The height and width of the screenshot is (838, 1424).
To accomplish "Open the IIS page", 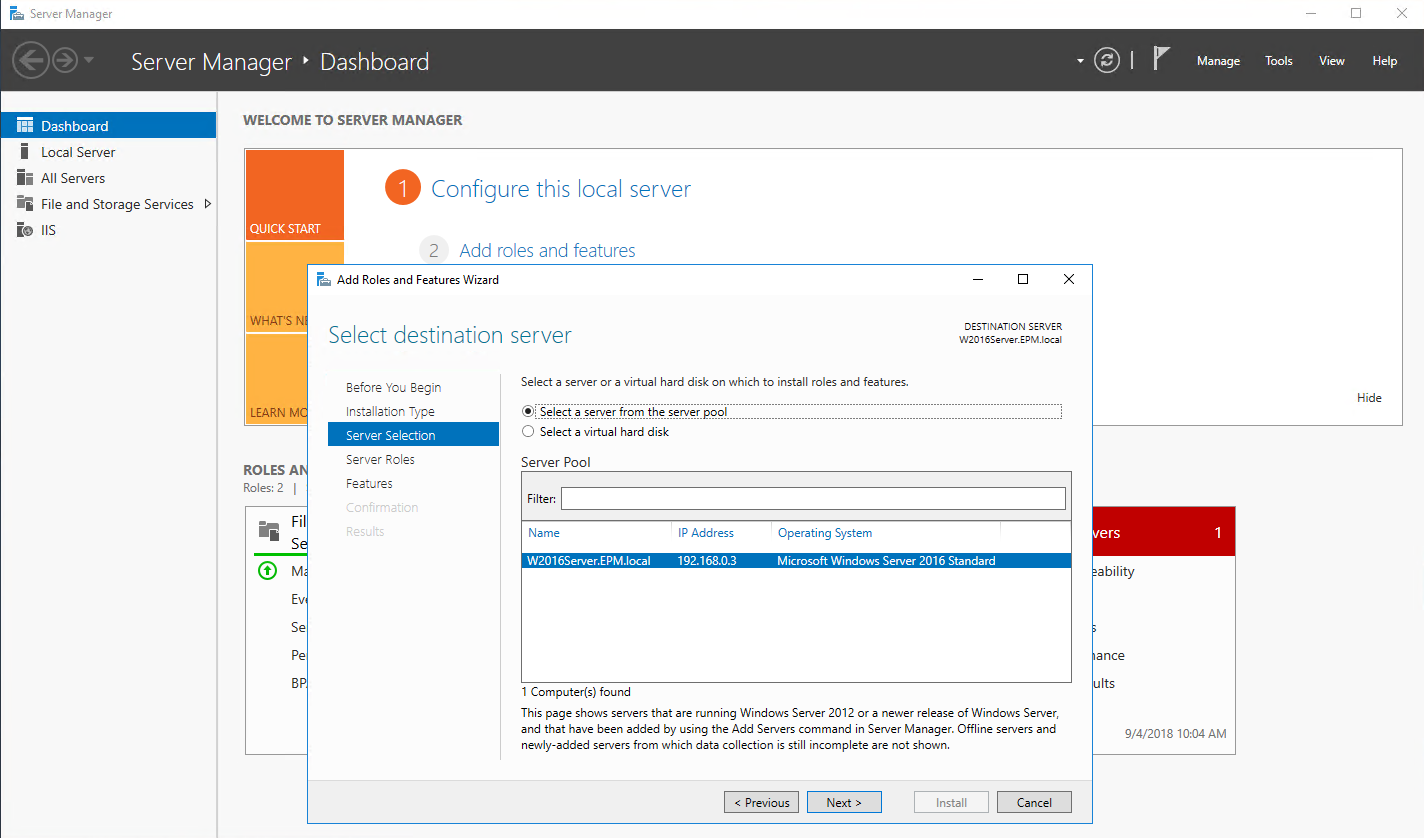I will point(48,230).
